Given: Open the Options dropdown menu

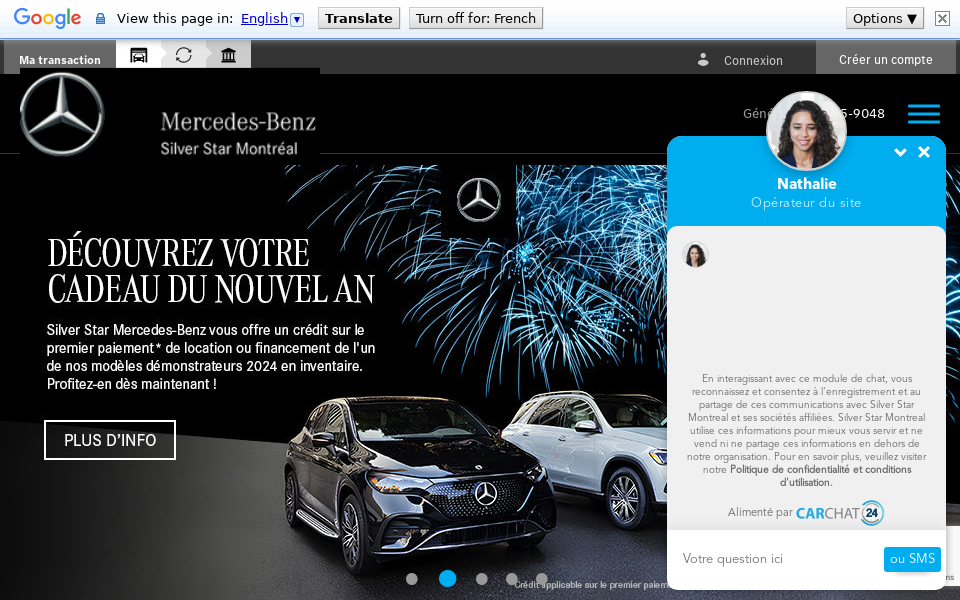Looking at the screenshot, I should [884, 17].
